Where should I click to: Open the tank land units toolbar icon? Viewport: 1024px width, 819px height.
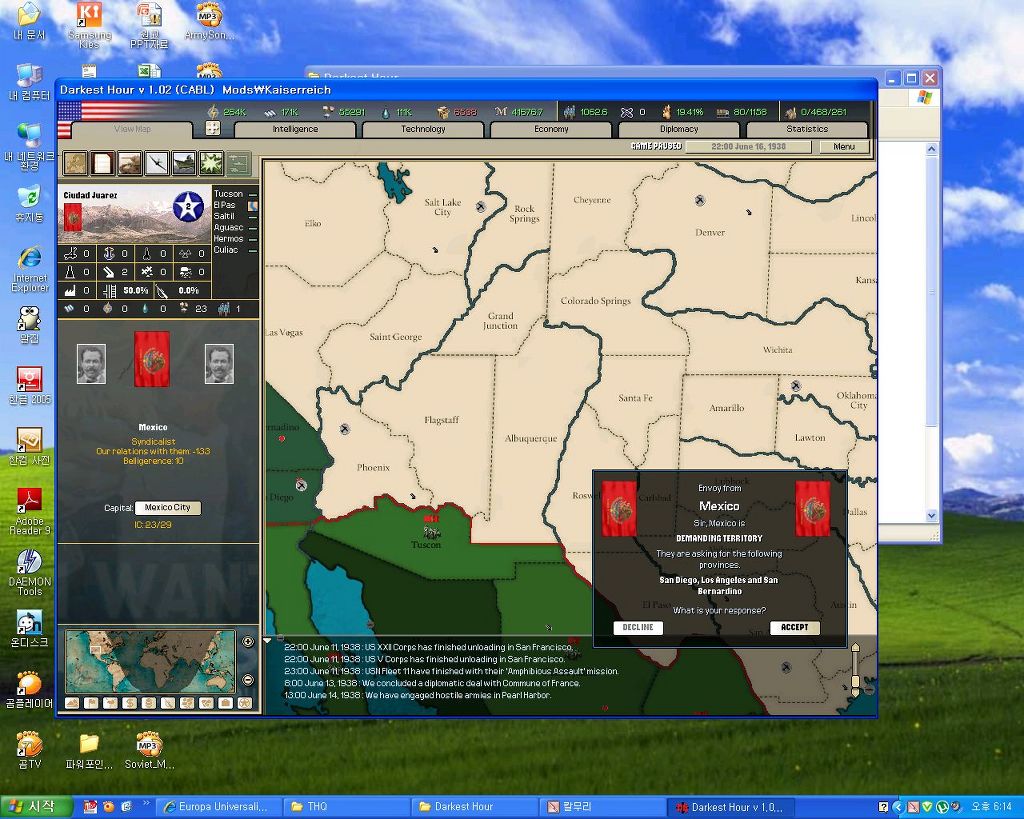(x=129, y=163)
